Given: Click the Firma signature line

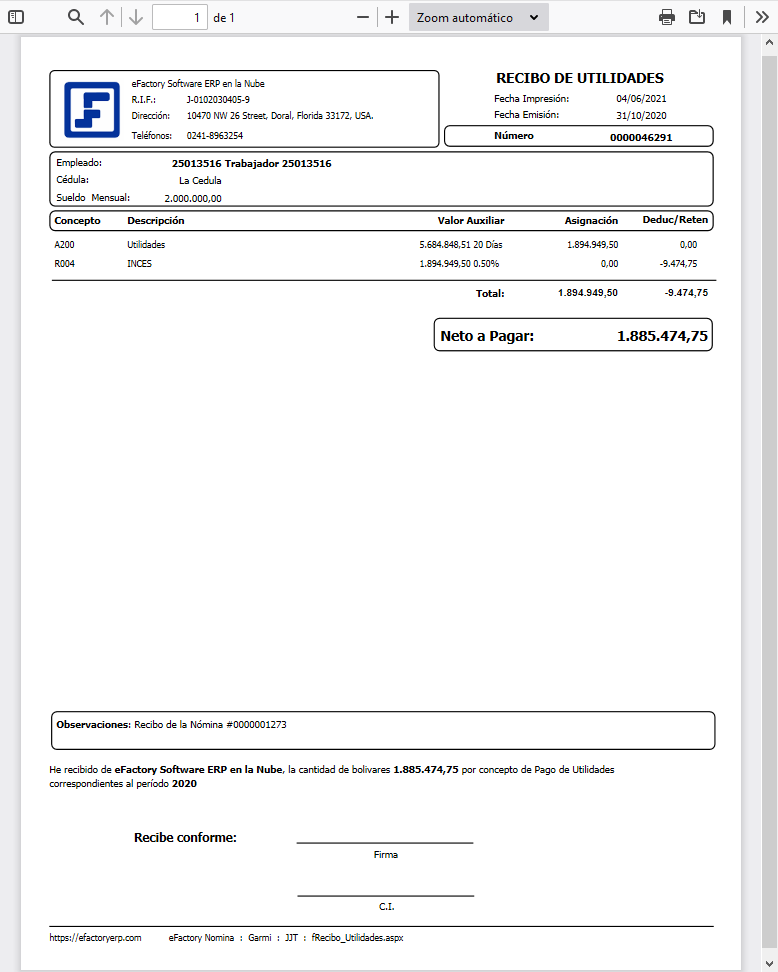Looking at the screenshot, I should [x=385, y=842].
